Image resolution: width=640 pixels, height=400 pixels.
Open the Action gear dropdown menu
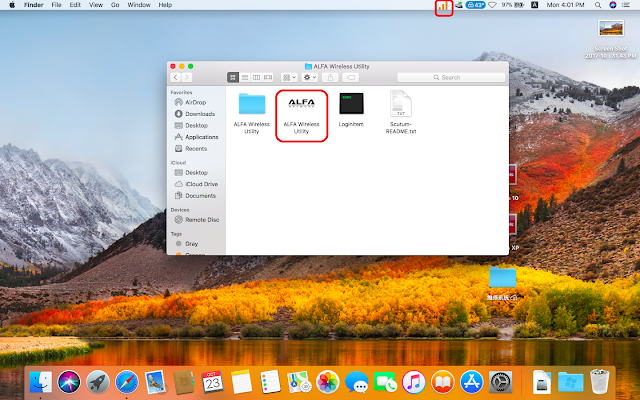pyautogui.click(x=311, y=77)
